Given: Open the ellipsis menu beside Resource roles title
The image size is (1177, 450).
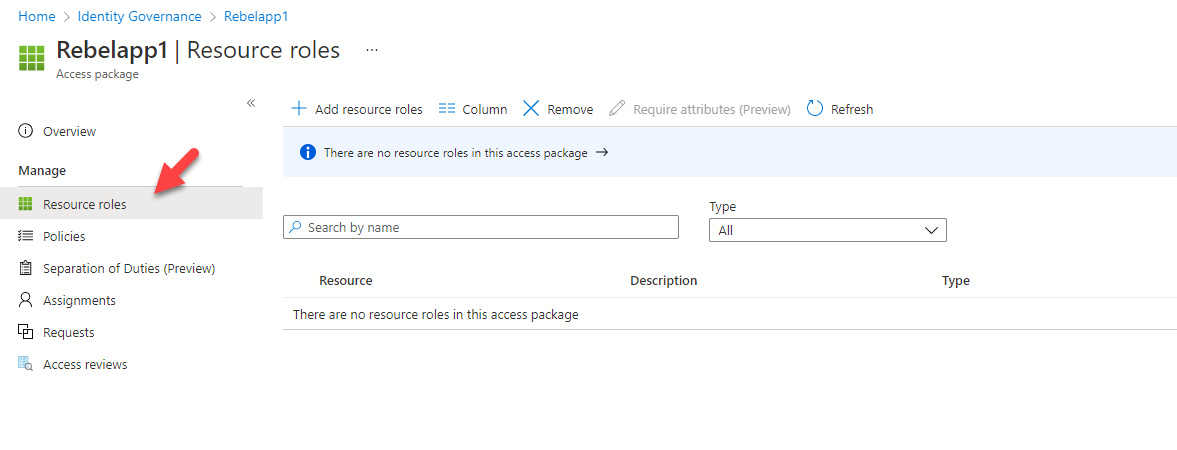Looking at the screenshot, I should tap(372, 50).
